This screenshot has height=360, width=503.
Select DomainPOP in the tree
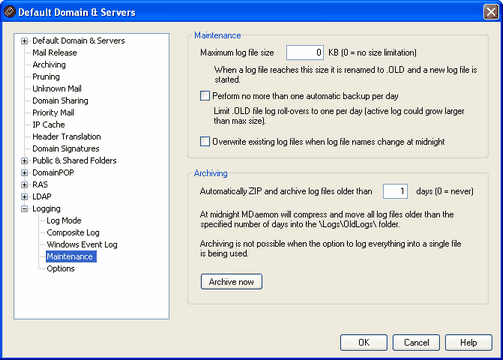(53, 173)
